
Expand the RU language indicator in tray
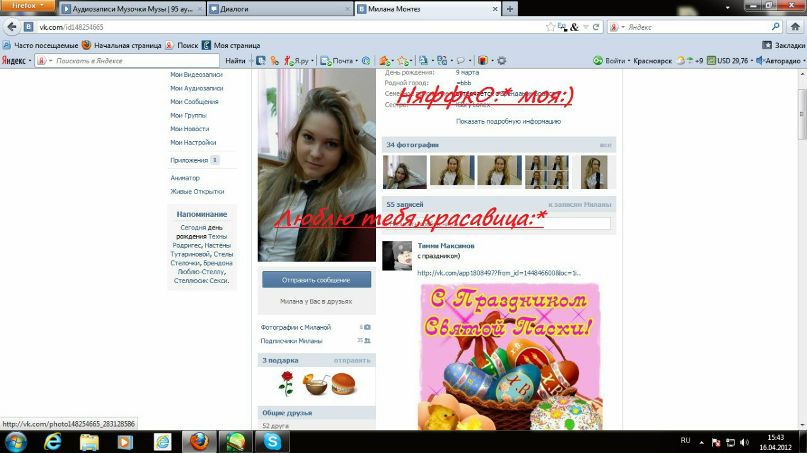click(685, 441)
